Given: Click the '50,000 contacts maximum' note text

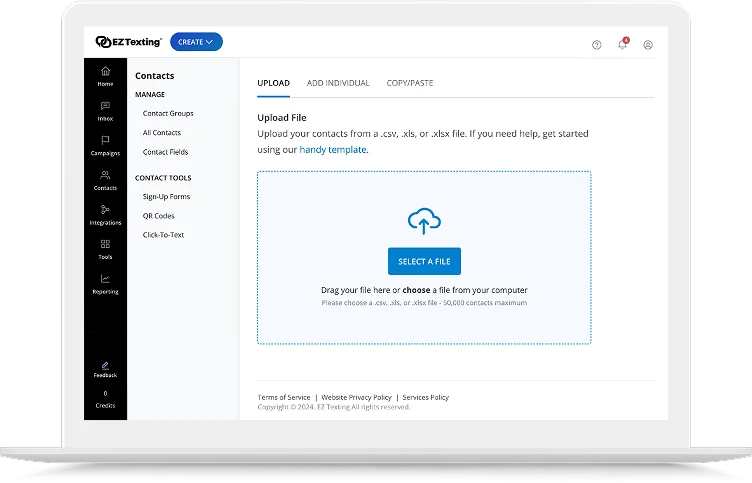Looking at the screenshot, I should (485, 303).
